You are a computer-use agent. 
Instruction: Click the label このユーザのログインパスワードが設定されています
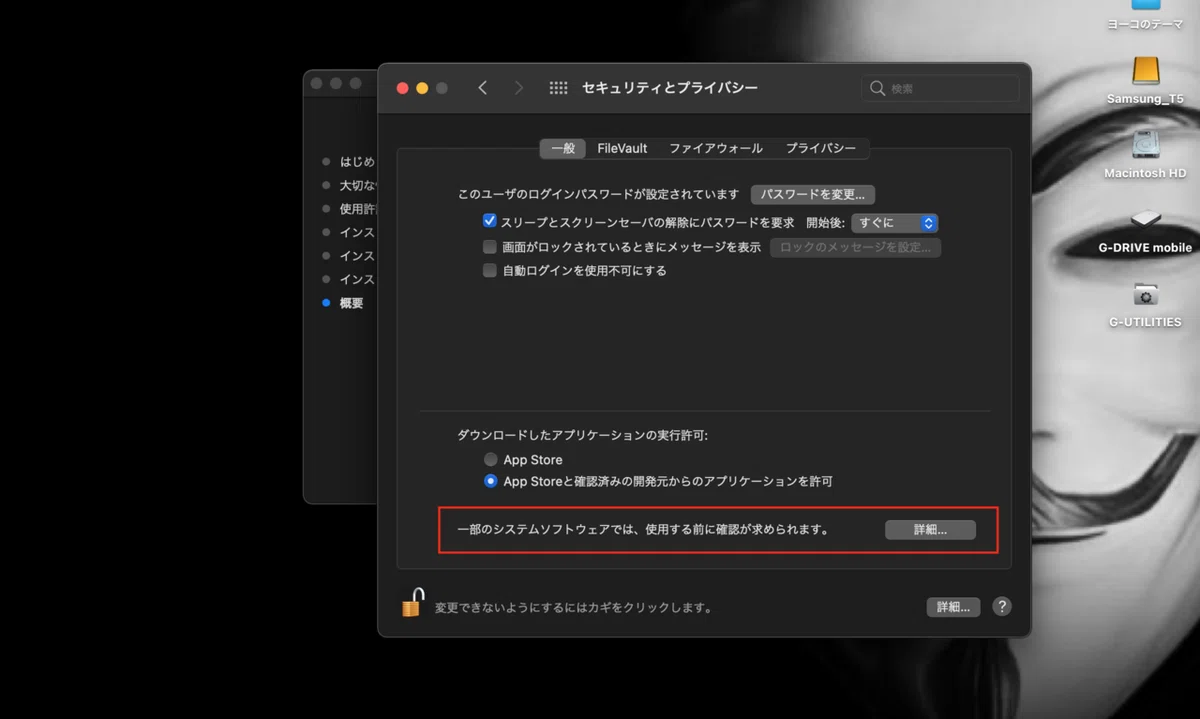click(x=598, y=194)
